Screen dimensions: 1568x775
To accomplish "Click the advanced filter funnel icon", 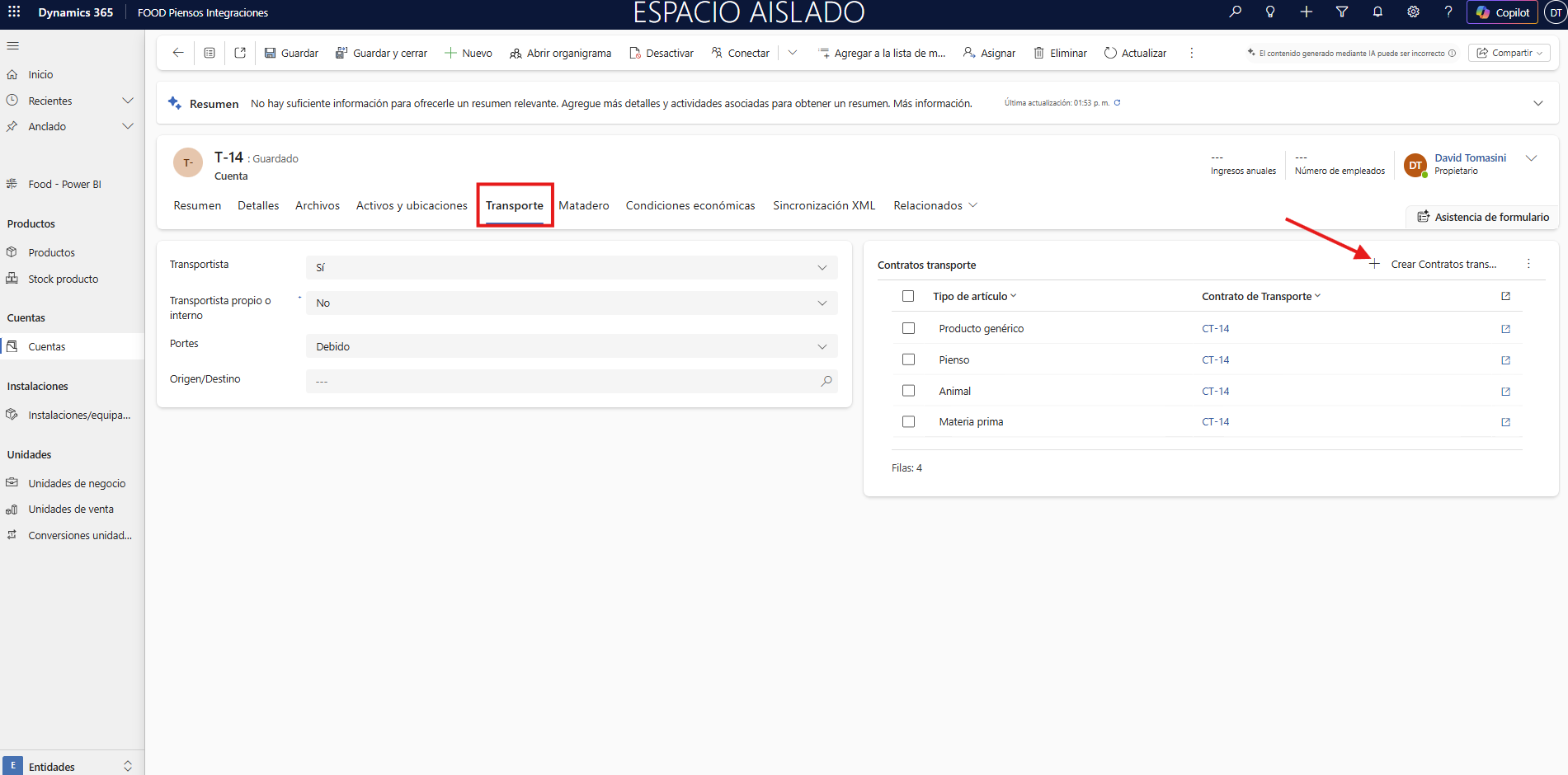I will tap(1342, 12).
